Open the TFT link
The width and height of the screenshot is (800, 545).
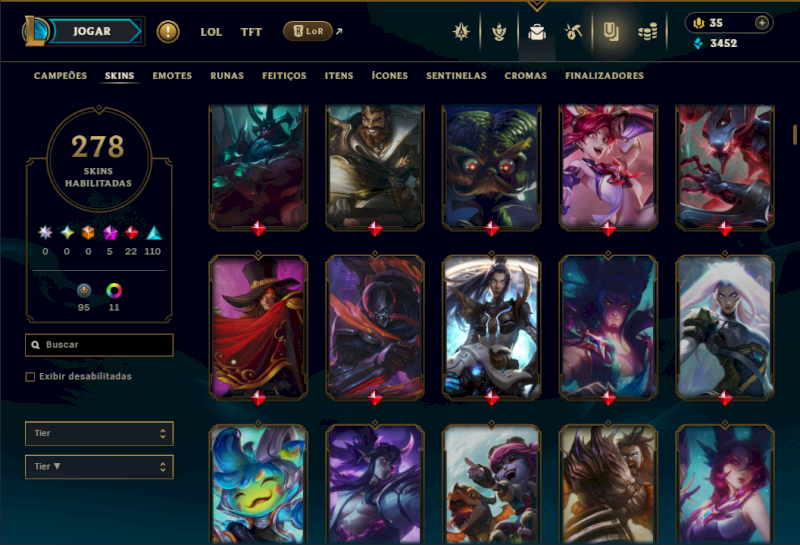pyautogui.click(x=251, y=32)
